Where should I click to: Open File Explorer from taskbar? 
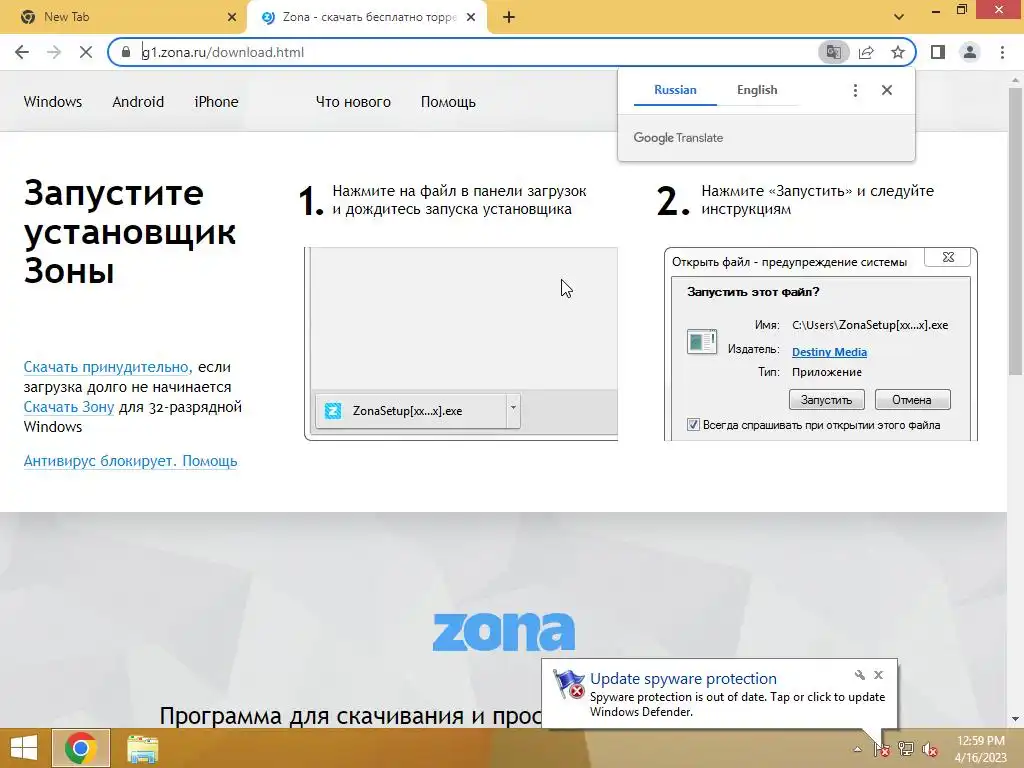pyautogui.click(x=142, y=749)
